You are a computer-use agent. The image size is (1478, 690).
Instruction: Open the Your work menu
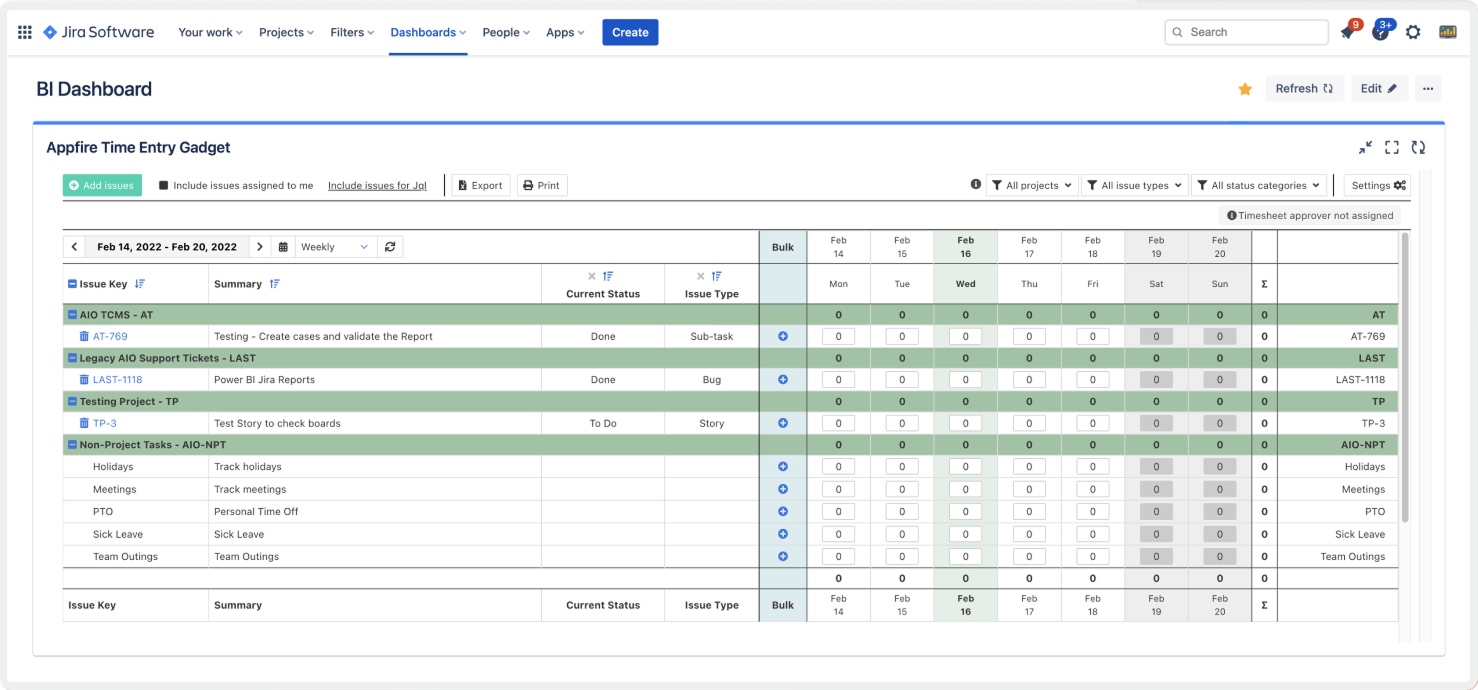pyautogui.click(x=211, y=32)
